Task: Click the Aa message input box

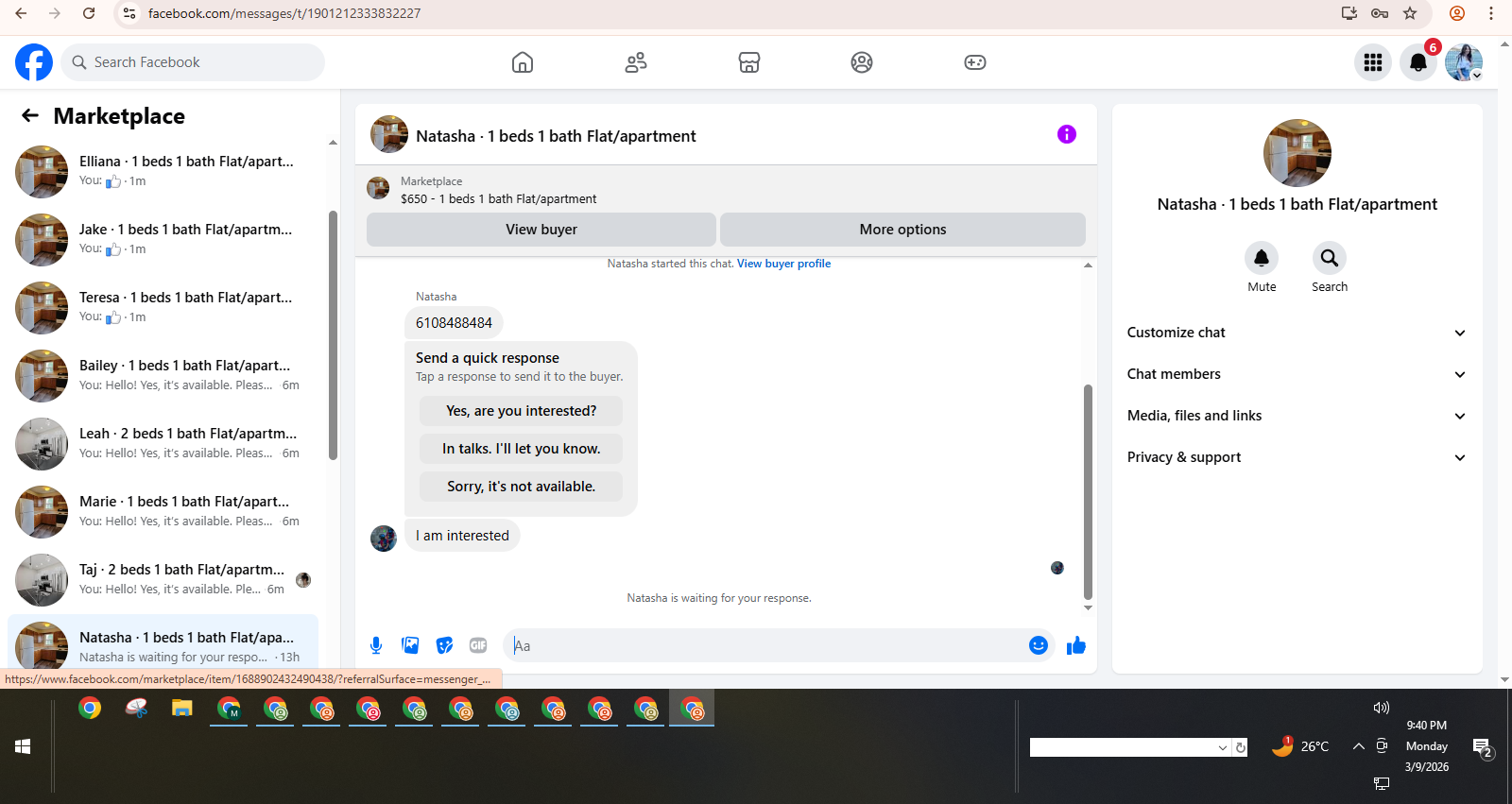Action: click(x=765, y=645)
